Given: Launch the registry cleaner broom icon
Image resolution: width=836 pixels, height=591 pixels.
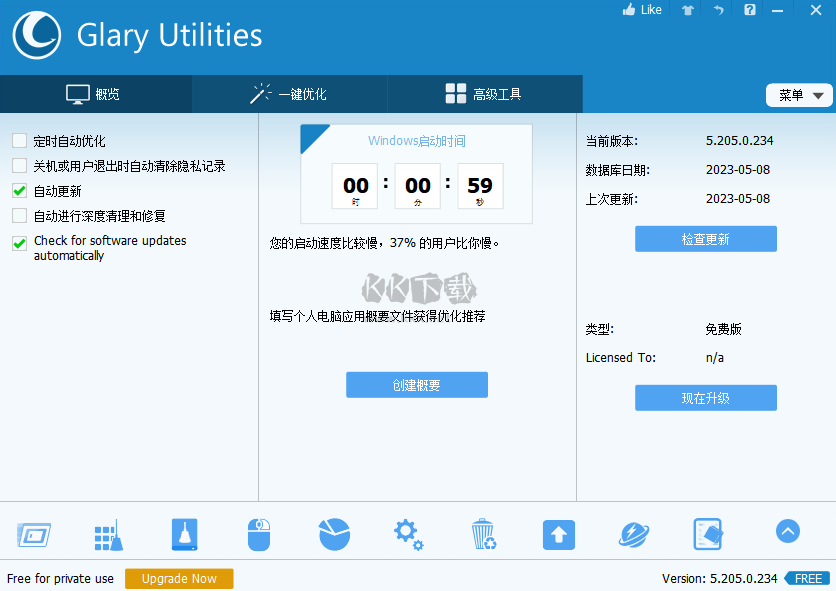Looking at the screenshot, I should 109,535.
